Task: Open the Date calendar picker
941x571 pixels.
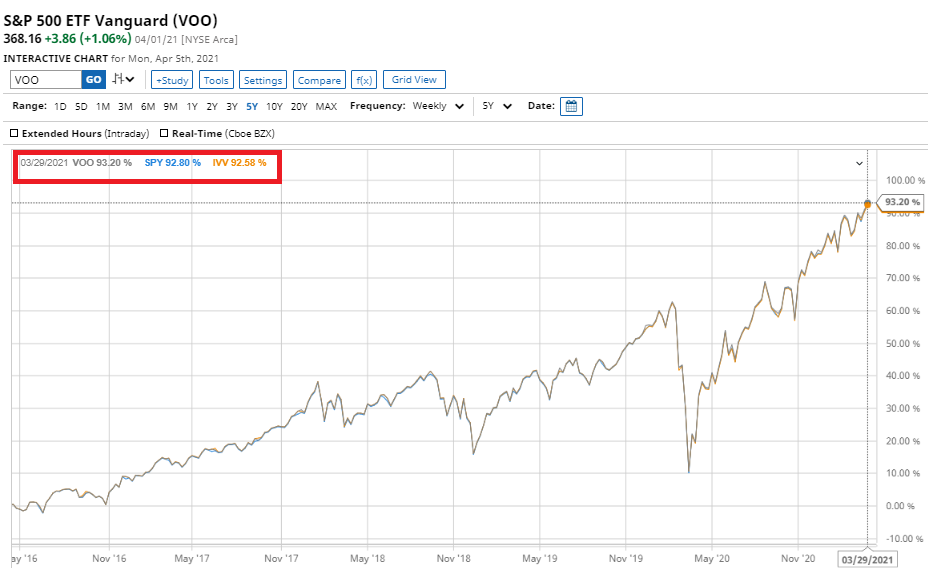Action: [571, 106]
